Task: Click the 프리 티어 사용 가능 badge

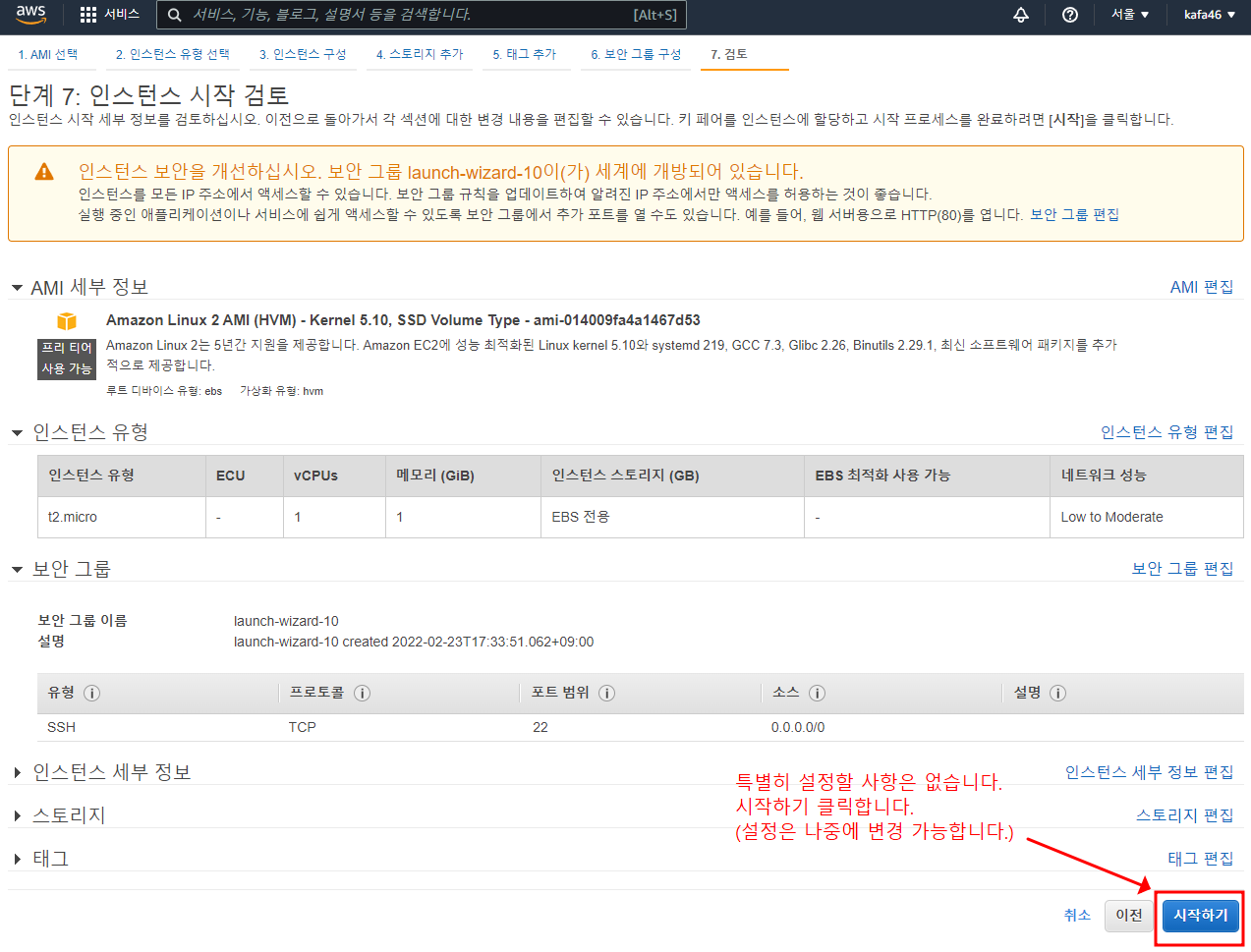Action: 66,359
